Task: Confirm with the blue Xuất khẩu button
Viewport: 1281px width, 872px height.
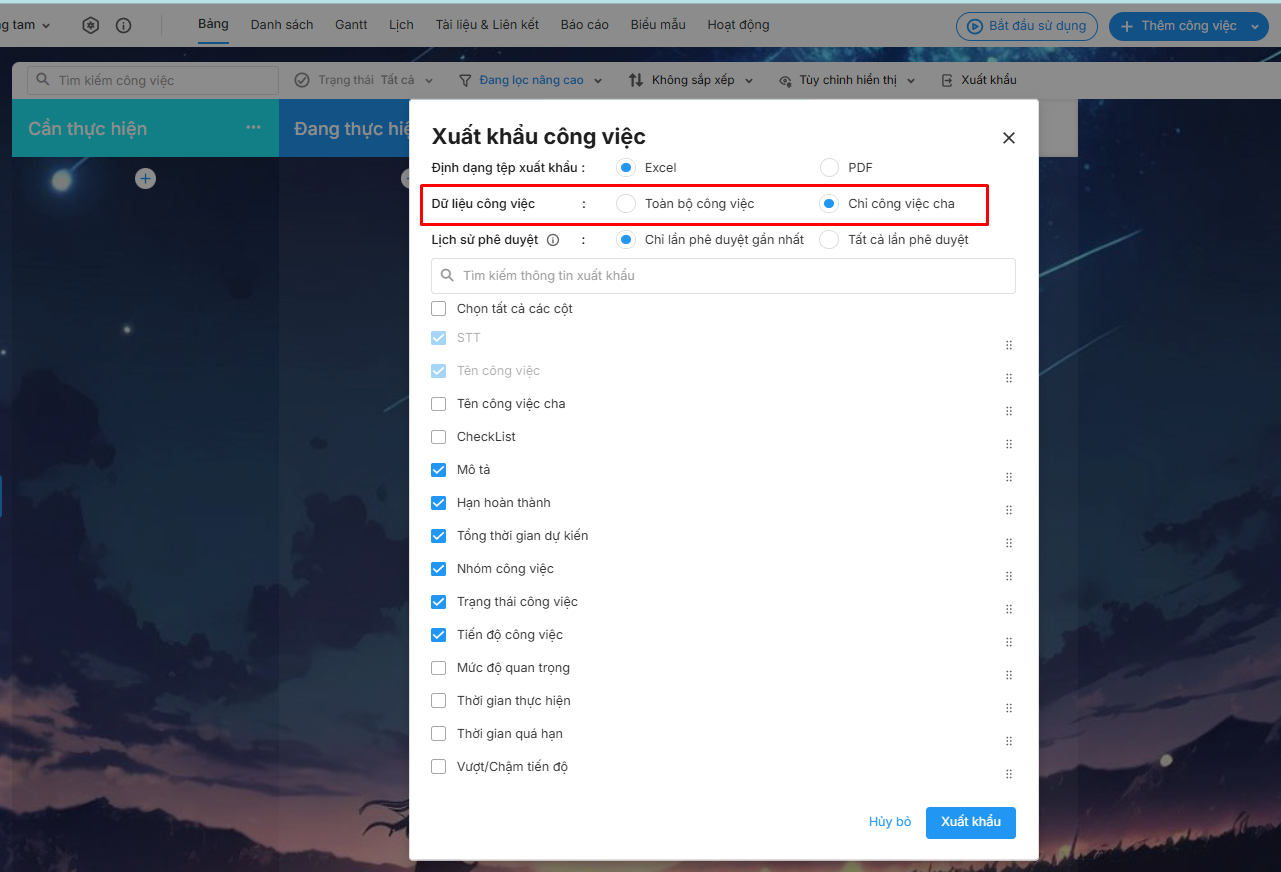Action: 971,822
